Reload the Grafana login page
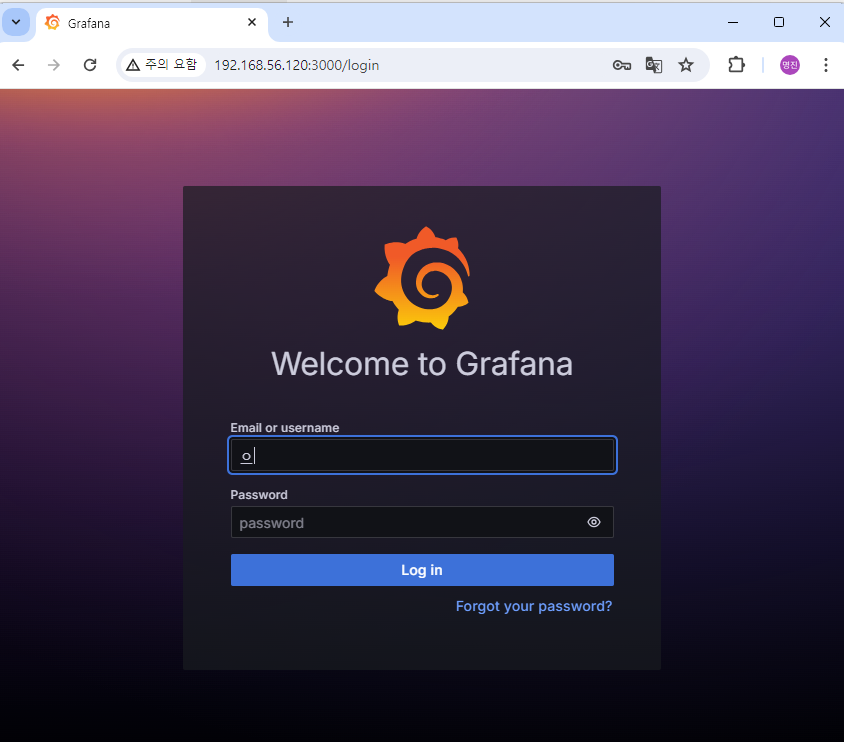844x742 pixels. pyautogui.click(x=90, y=65)
